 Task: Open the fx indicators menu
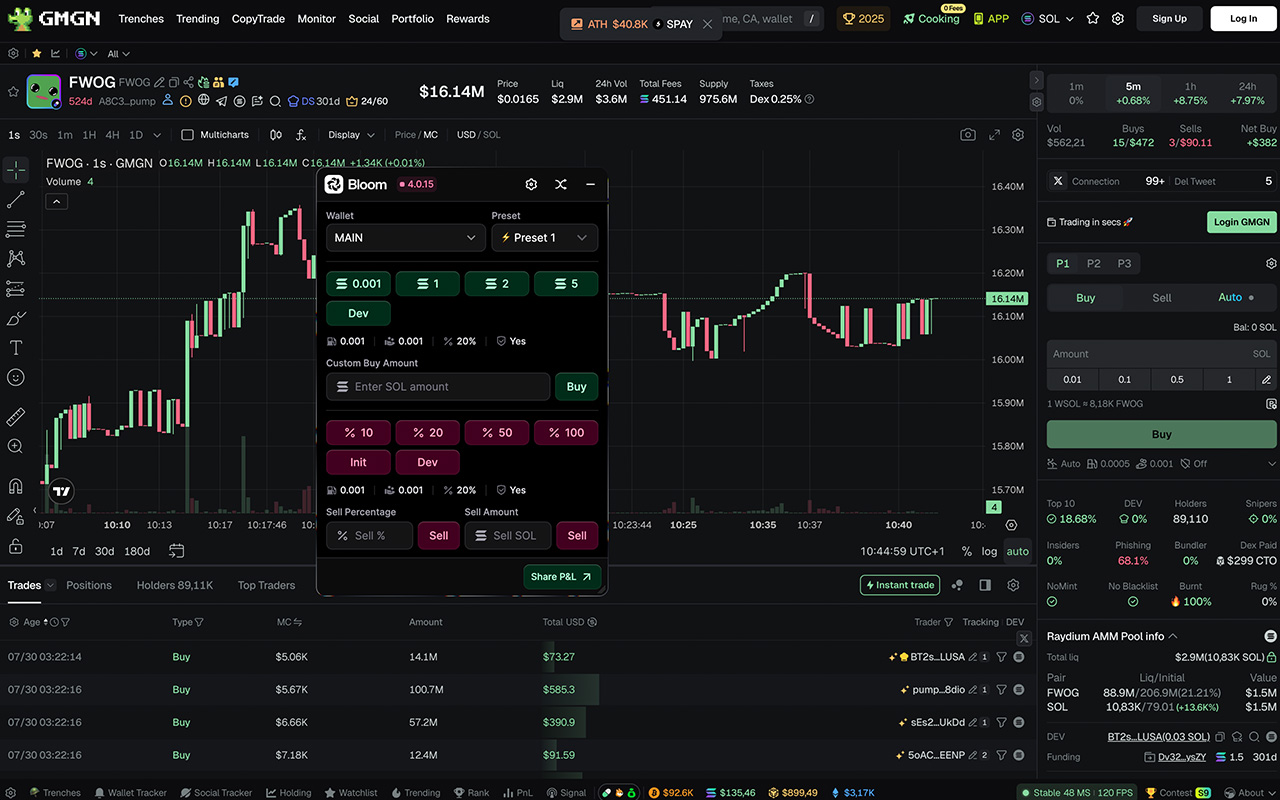(301, 135)
